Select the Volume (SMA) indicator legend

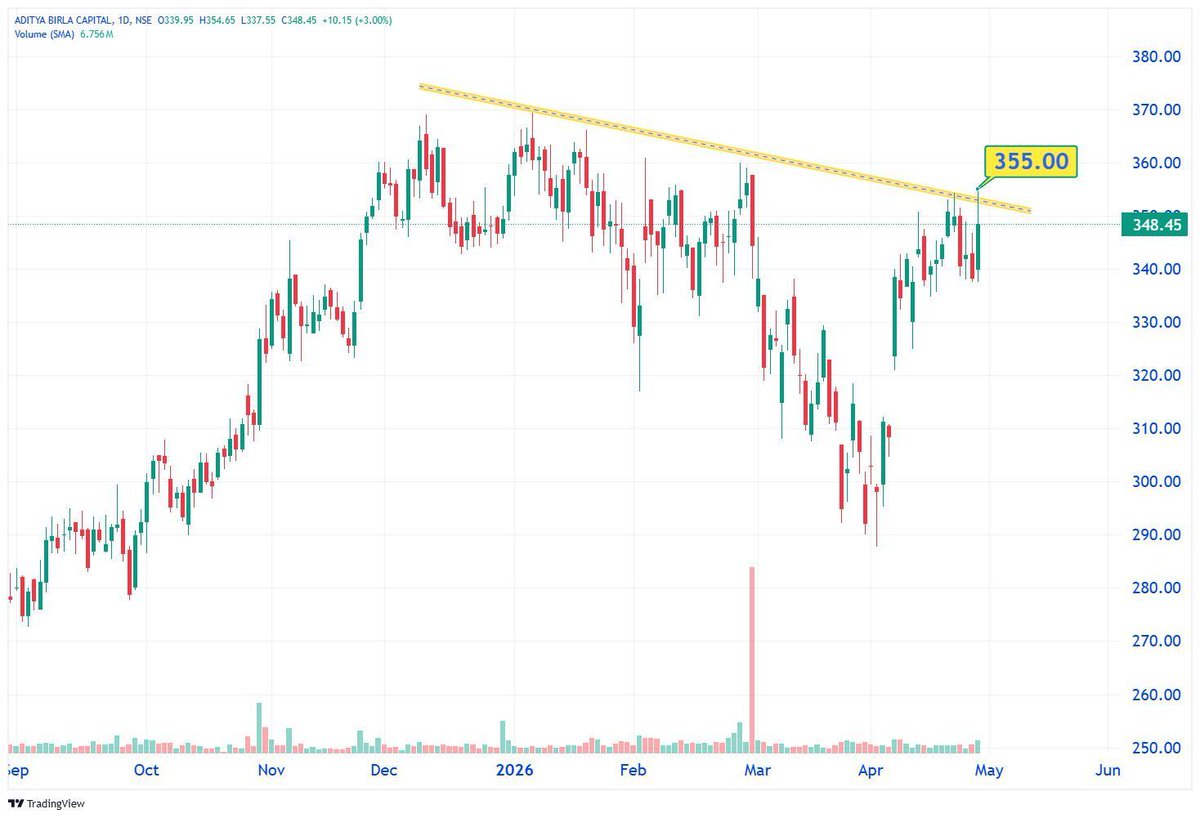45,31
